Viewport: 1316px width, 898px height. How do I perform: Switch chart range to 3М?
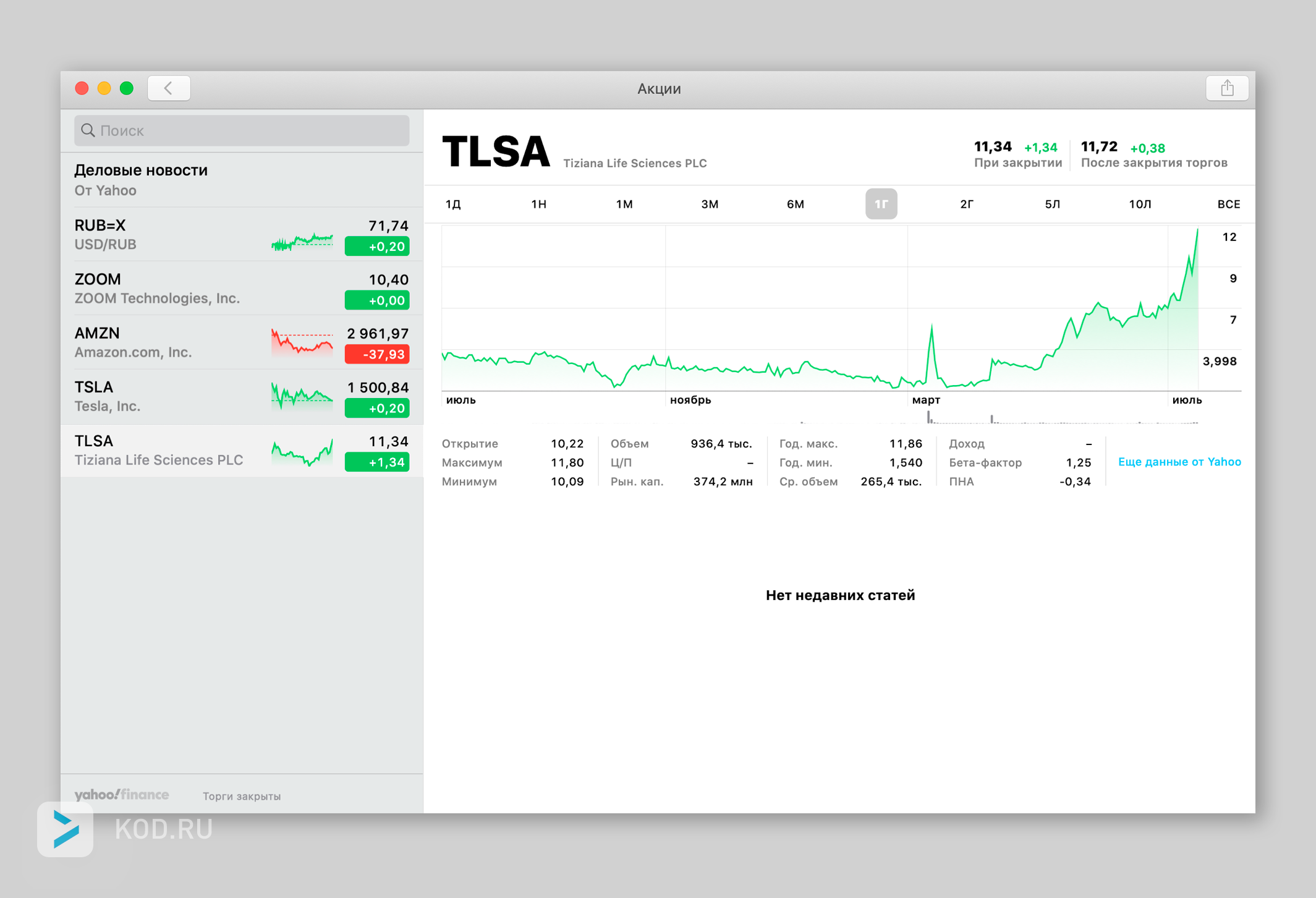[710, 205]
